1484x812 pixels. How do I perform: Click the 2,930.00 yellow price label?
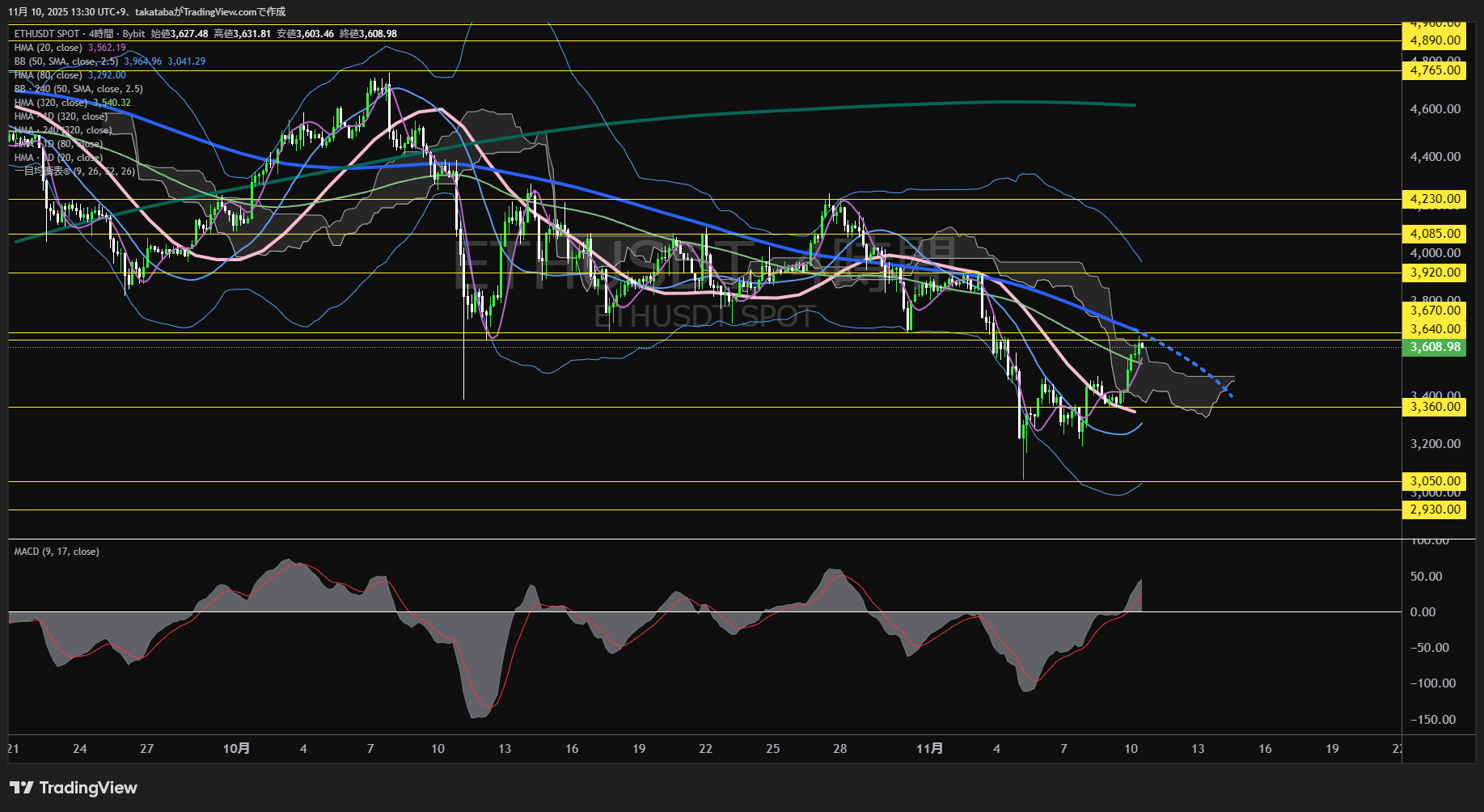click(x=1435, y=510)
